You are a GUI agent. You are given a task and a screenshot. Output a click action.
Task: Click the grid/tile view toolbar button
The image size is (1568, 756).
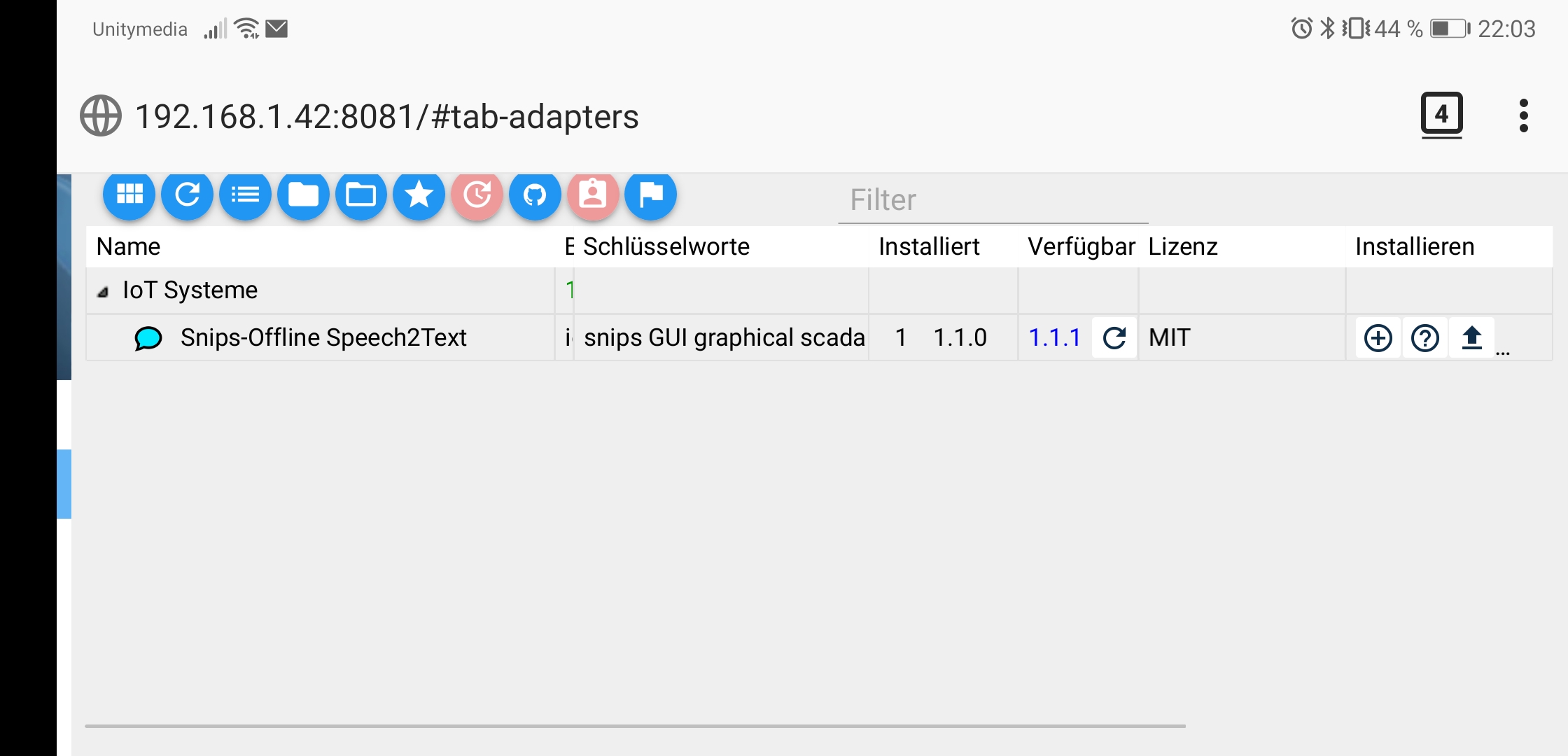click(x=129, y=195)
